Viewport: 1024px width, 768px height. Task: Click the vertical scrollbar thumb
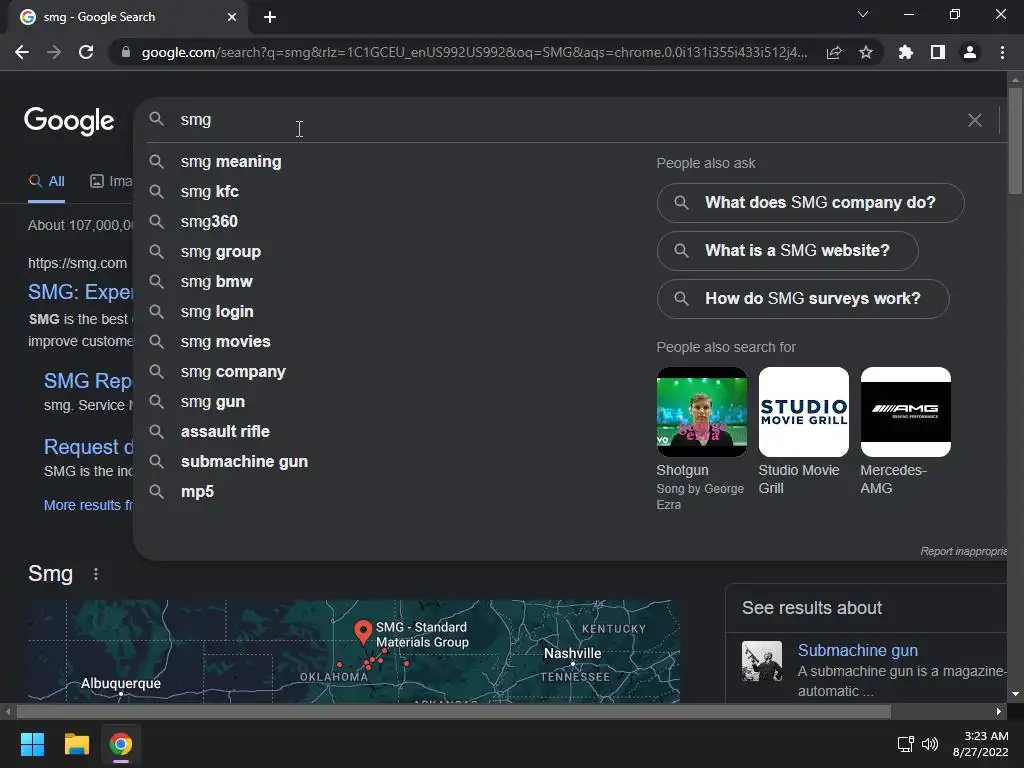[1015, 141]
